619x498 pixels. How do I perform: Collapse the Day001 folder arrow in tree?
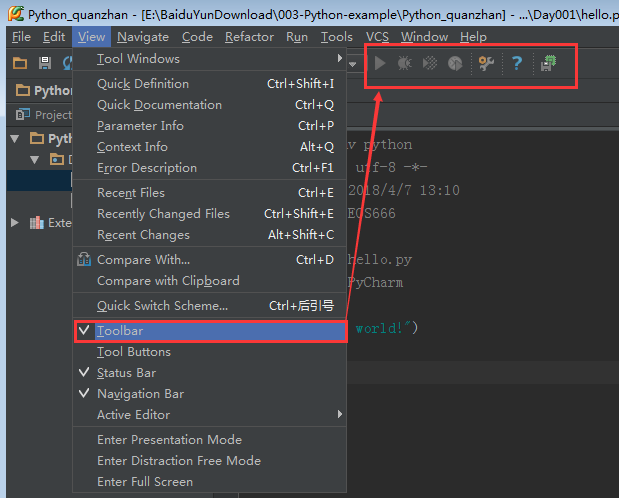[35, 160]
